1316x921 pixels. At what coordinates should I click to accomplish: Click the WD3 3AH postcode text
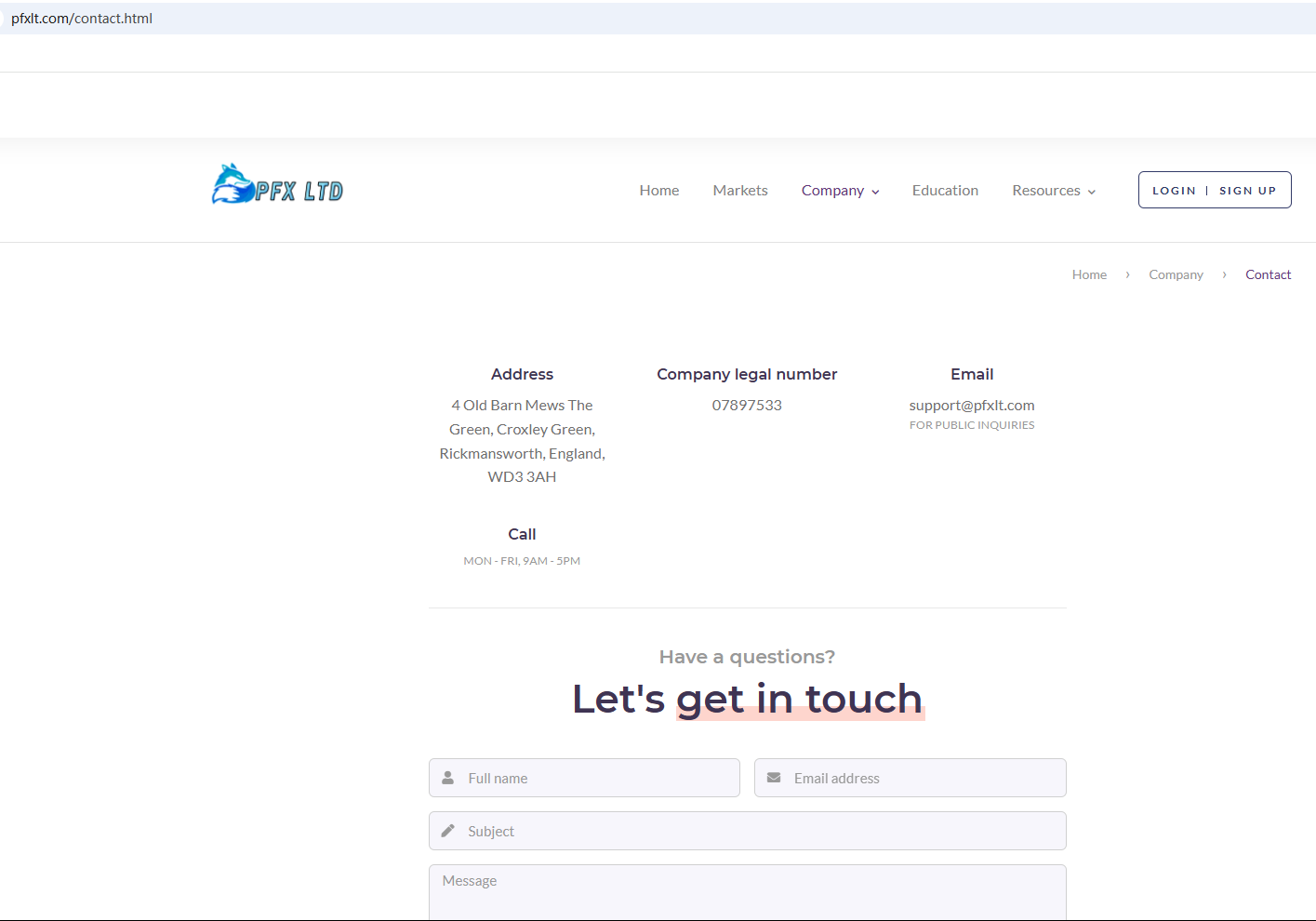pyautogui.click(x=522, y=477)
